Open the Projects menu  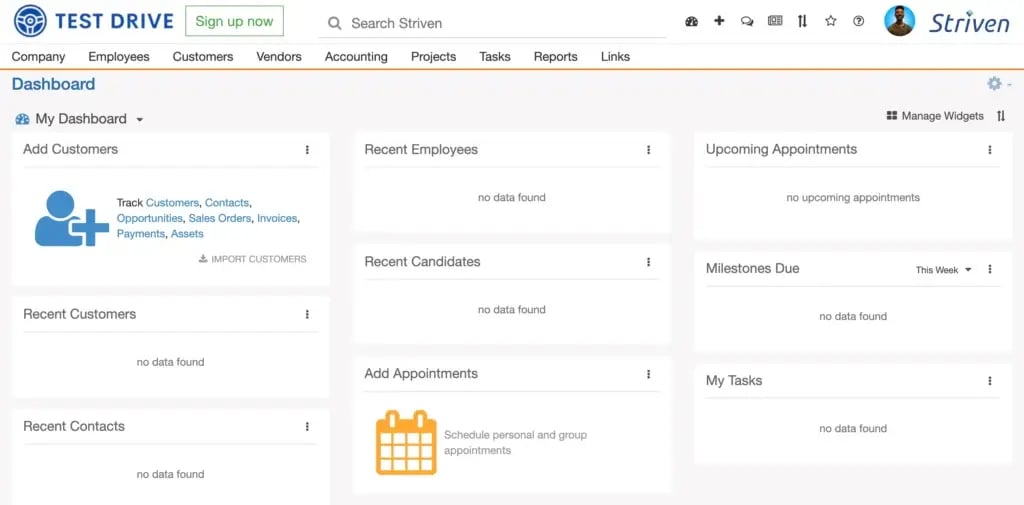coord(433,57)
